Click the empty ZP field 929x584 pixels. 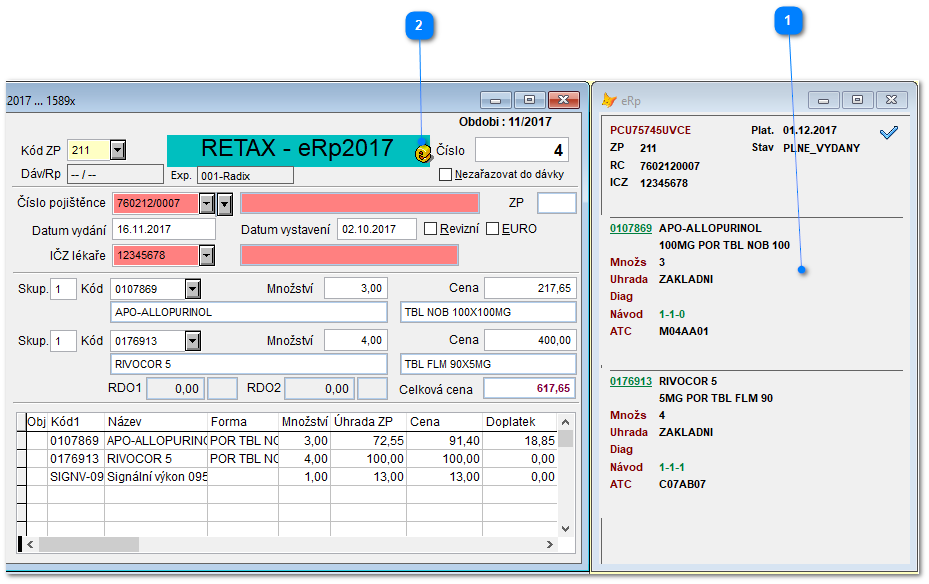point(556,203)
